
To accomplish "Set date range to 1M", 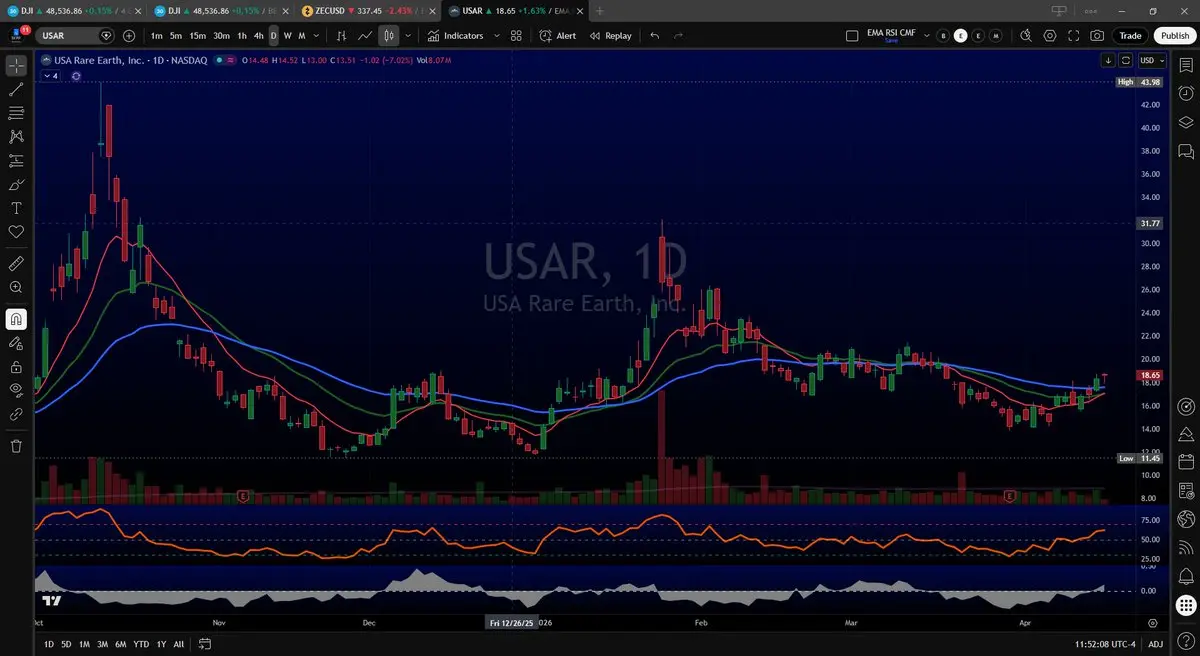I will pyautogui.click(x=84, y=644).
